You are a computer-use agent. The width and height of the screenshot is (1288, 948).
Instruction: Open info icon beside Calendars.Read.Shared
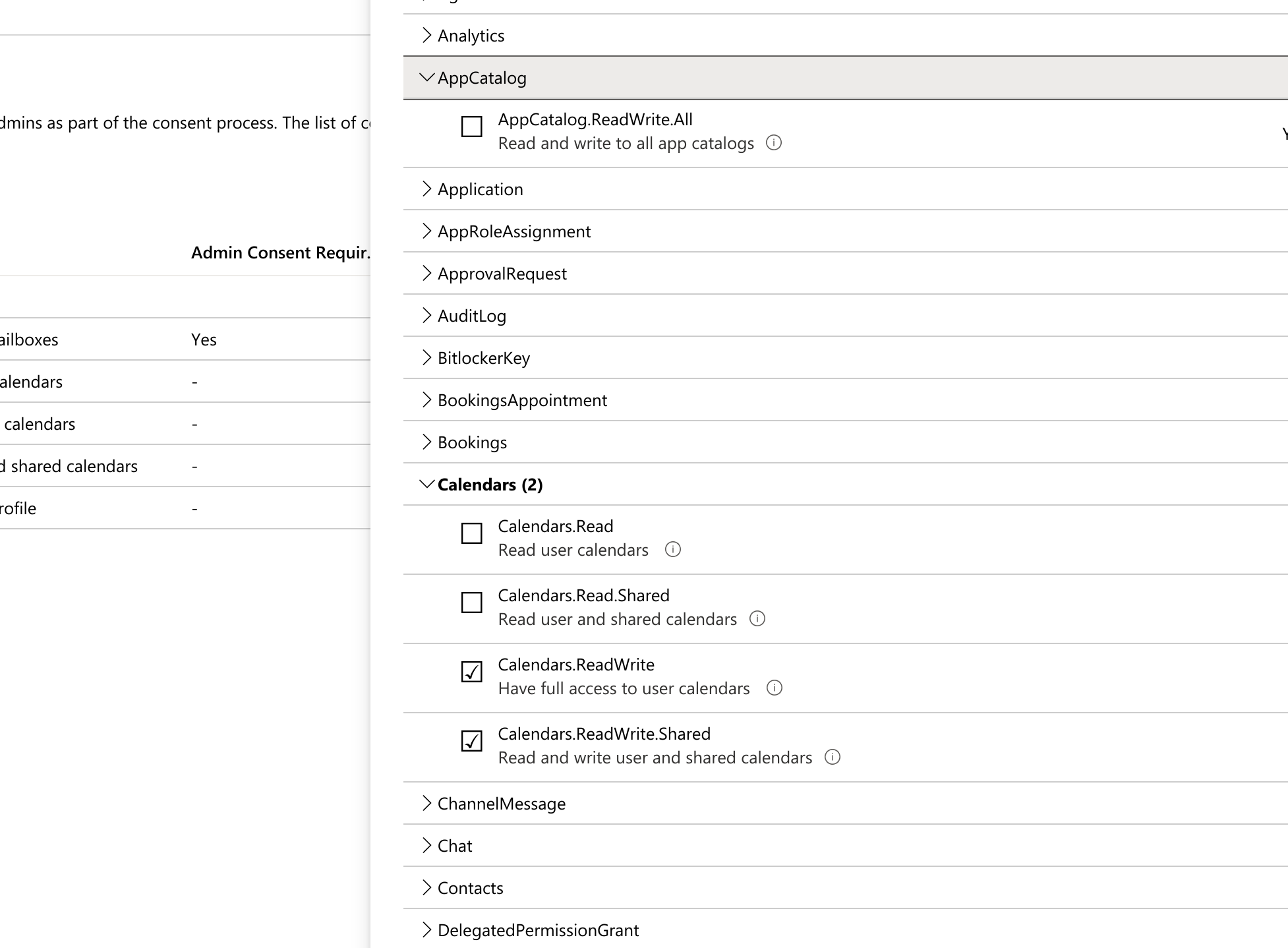758,619
